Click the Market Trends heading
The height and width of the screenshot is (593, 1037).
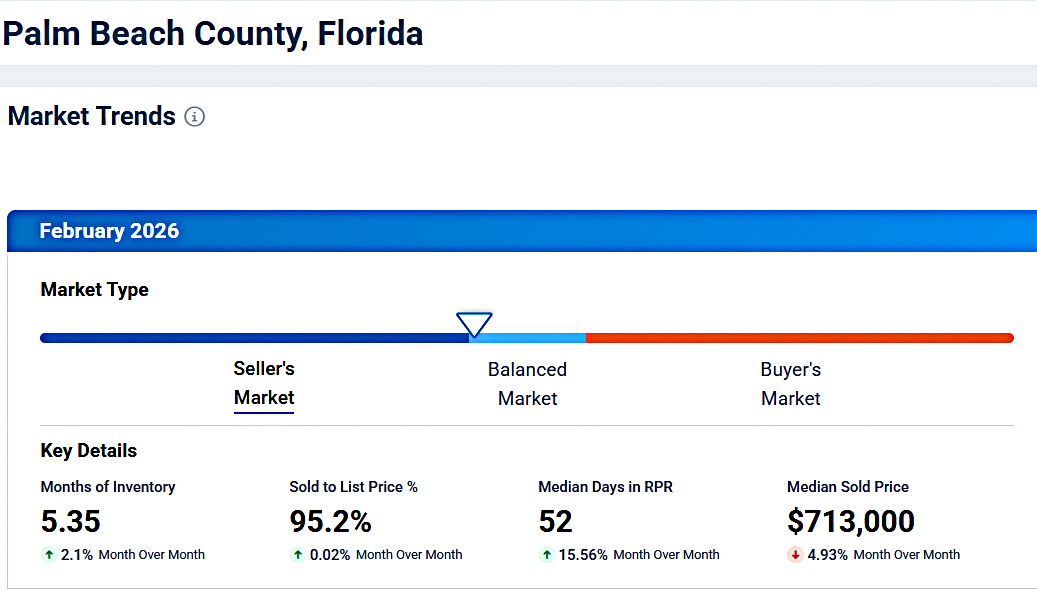(92, 117)
